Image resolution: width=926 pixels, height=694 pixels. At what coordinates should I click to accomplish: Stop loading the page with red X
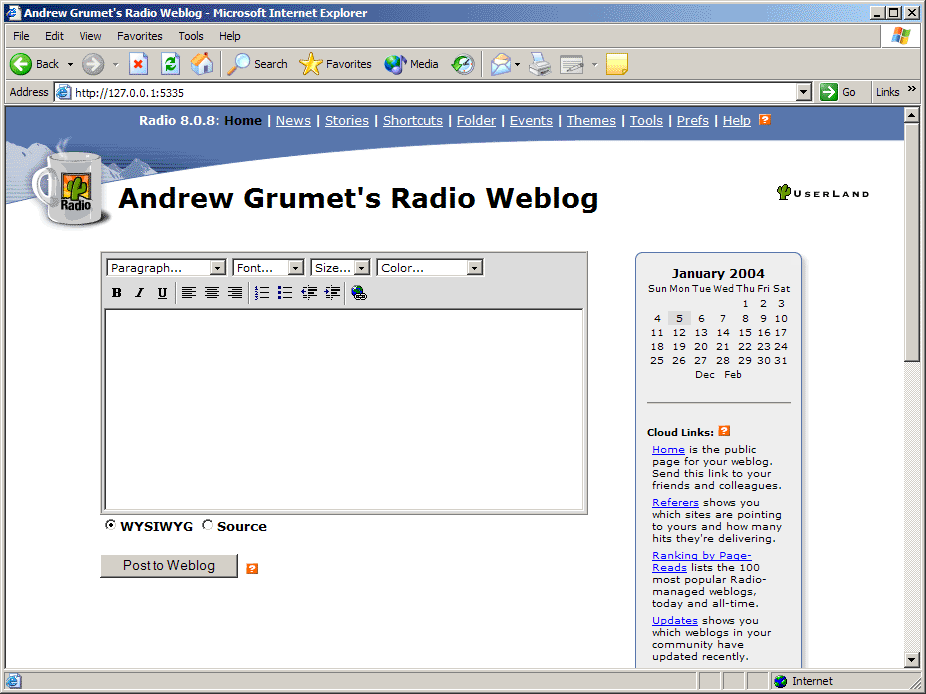(x=138, y=64)
